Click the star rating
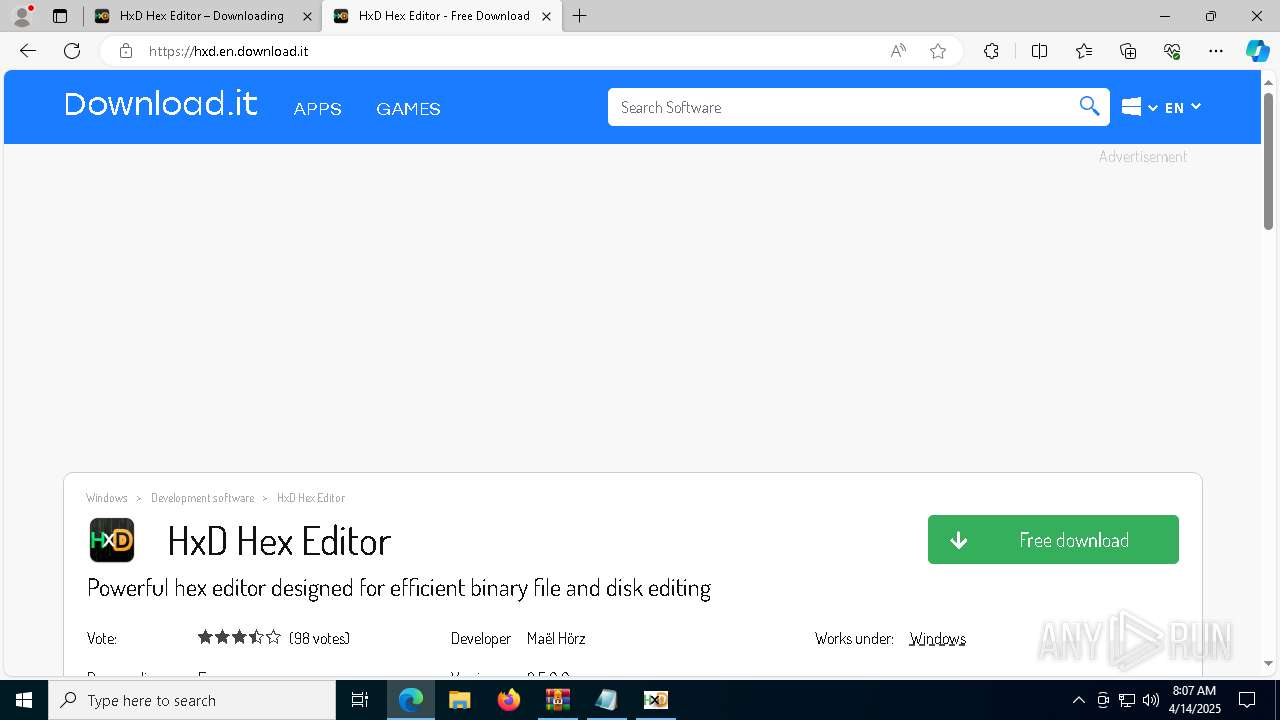1280x720 pixels. (x=239, y=637)
